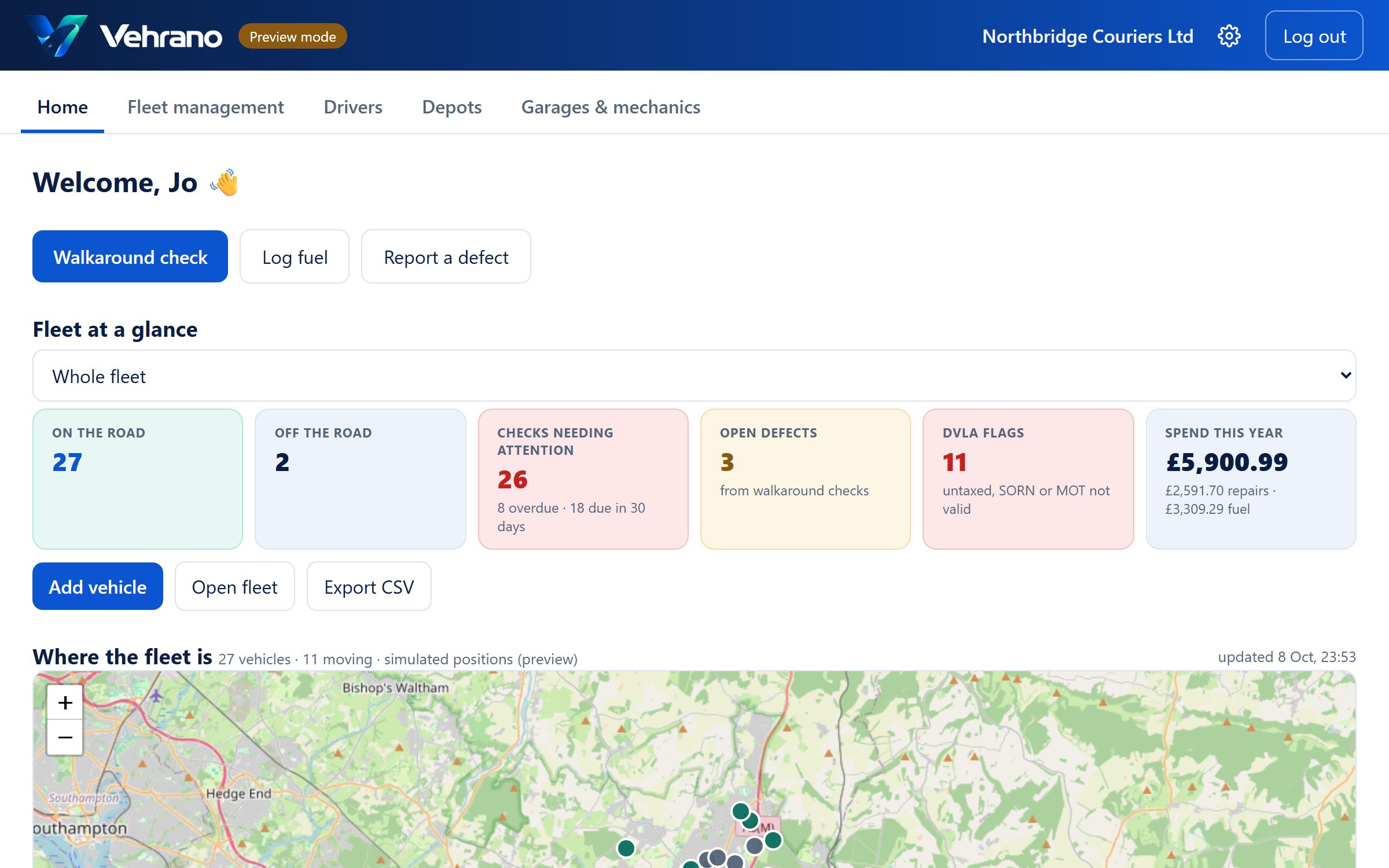
Task: Start a Walkaround check
Action: (x=130, y=256)
